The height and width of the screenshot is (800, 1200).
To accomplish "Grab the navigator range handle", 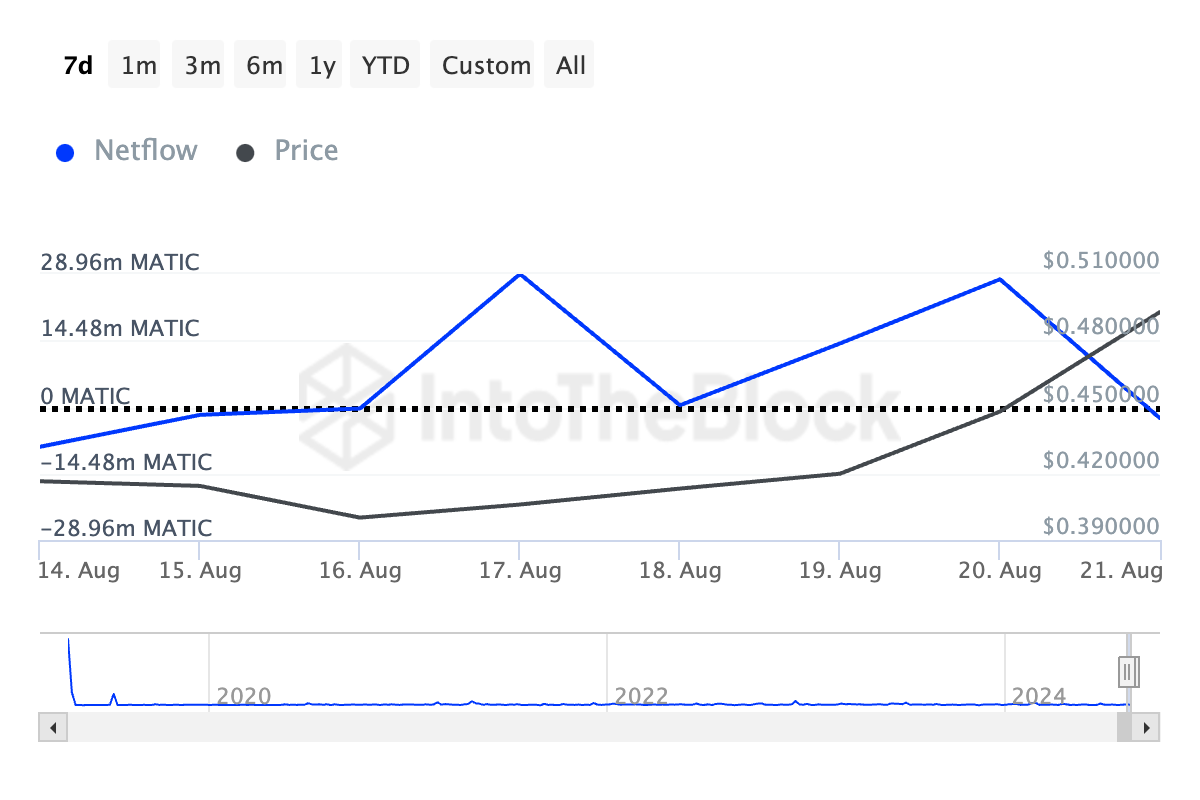I will (1129, 670).
